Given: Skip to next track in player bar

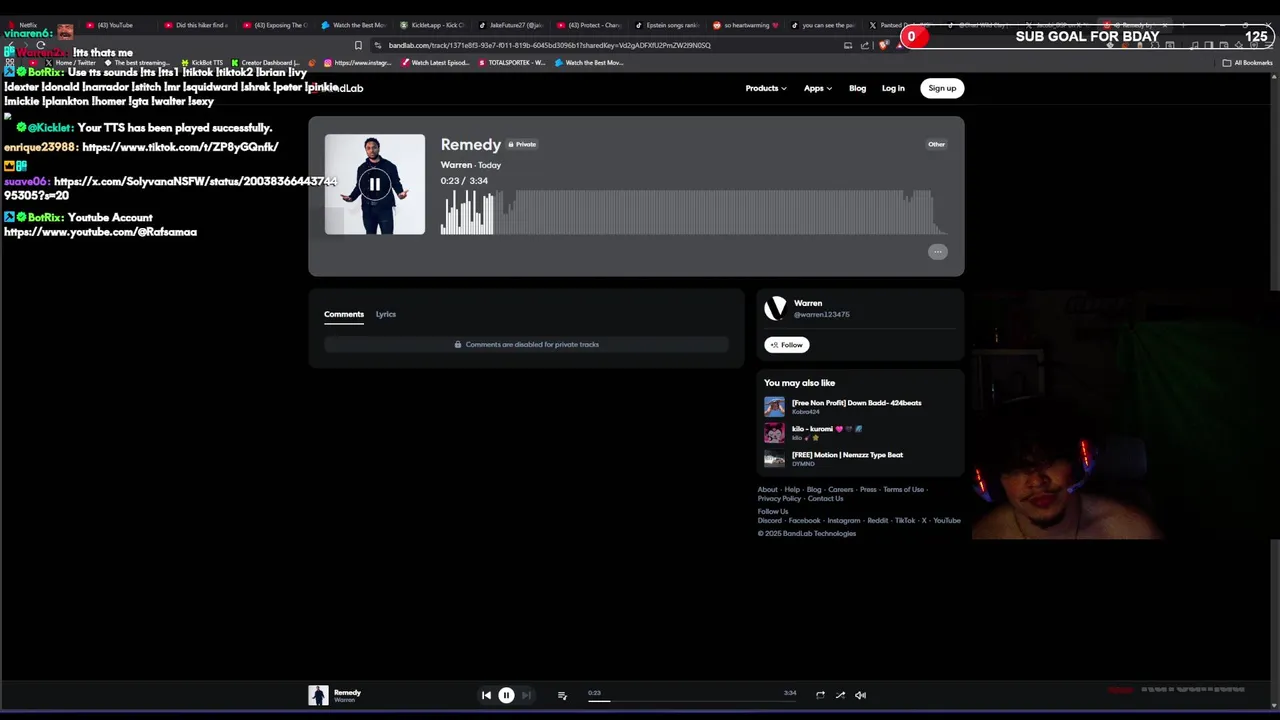Looking at the screenshot, I should point(526,695).
